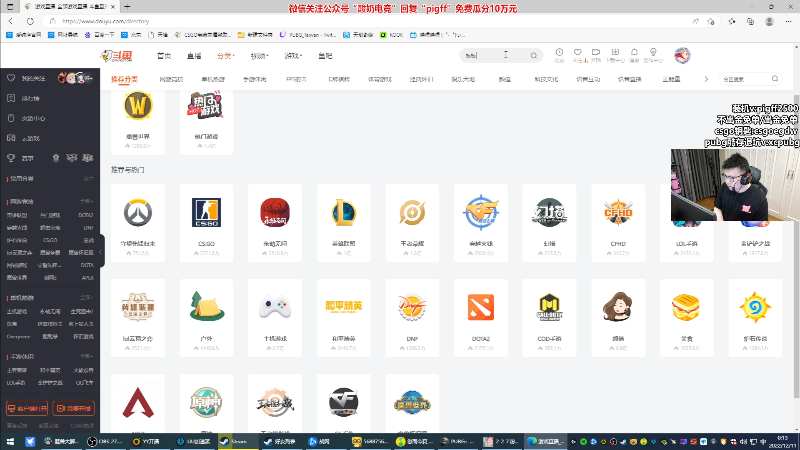This screenshot has height=450, width=800.
Task: Open Steam in the taskbar
Action: click(236, 441)
